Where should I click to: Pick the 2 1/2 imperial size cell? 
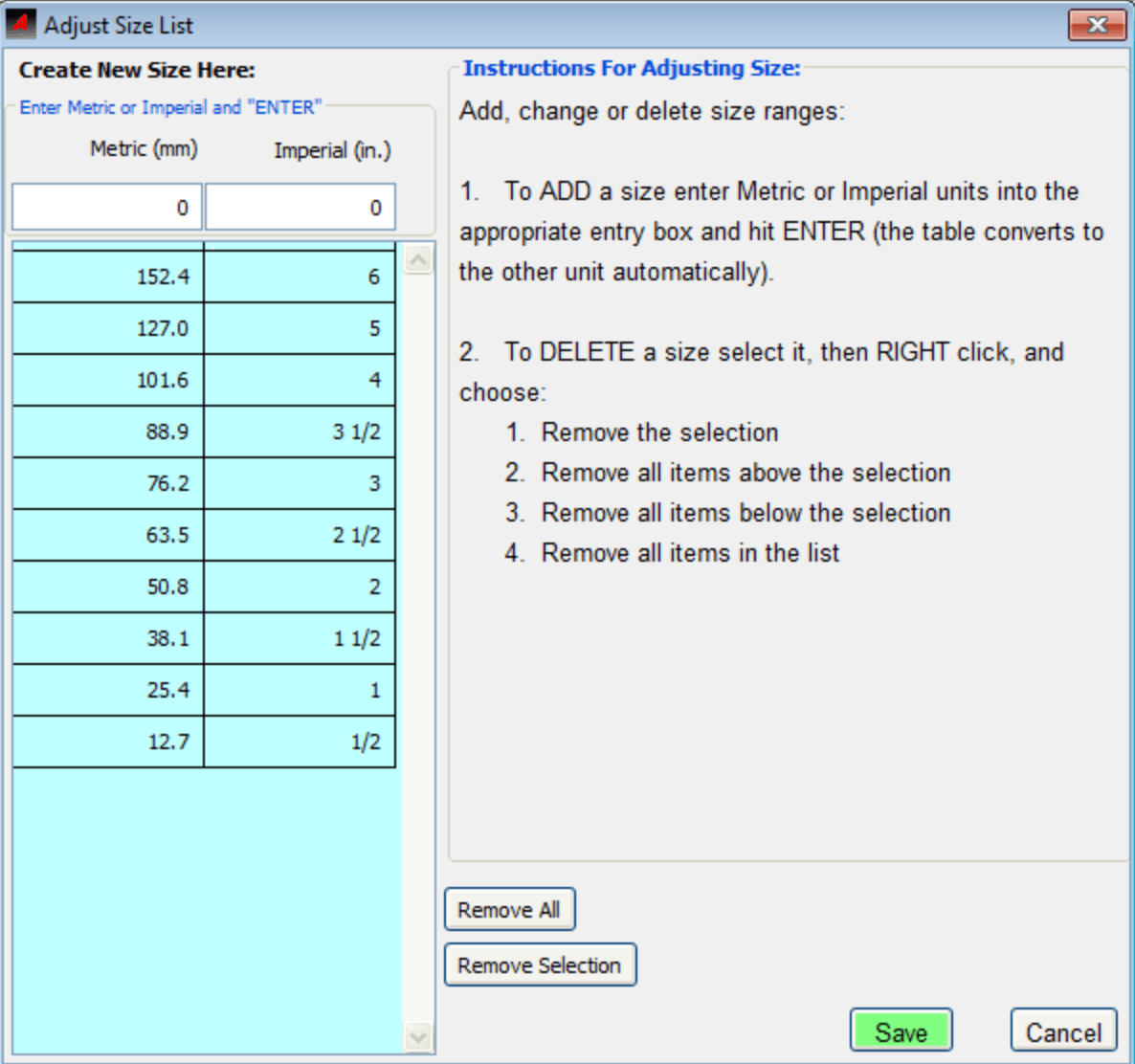[x=300, y=535]
